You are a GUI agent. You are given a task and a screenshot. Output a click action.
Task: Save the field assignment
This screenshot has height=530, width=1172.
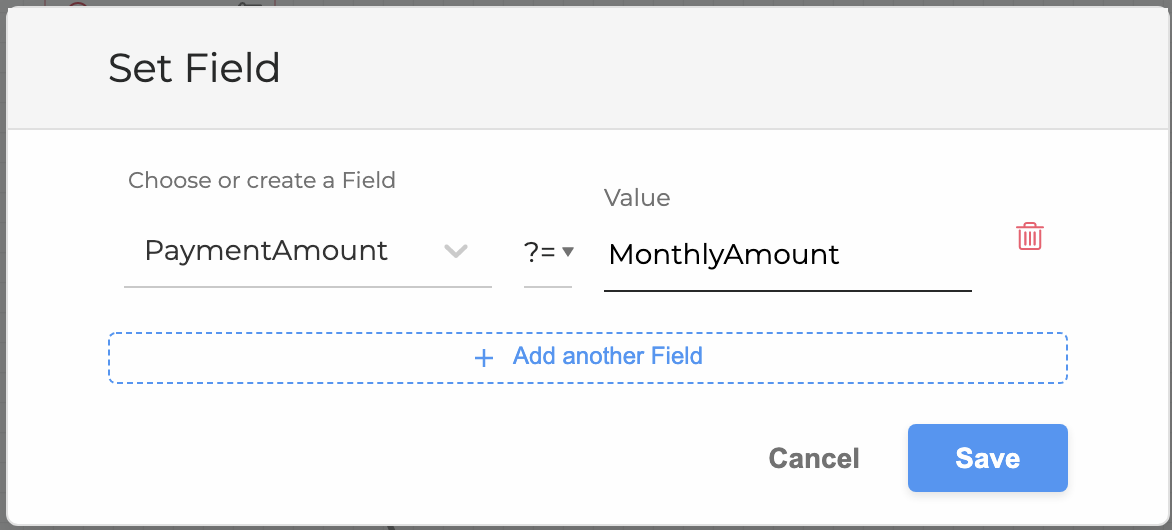click(987, 458)
